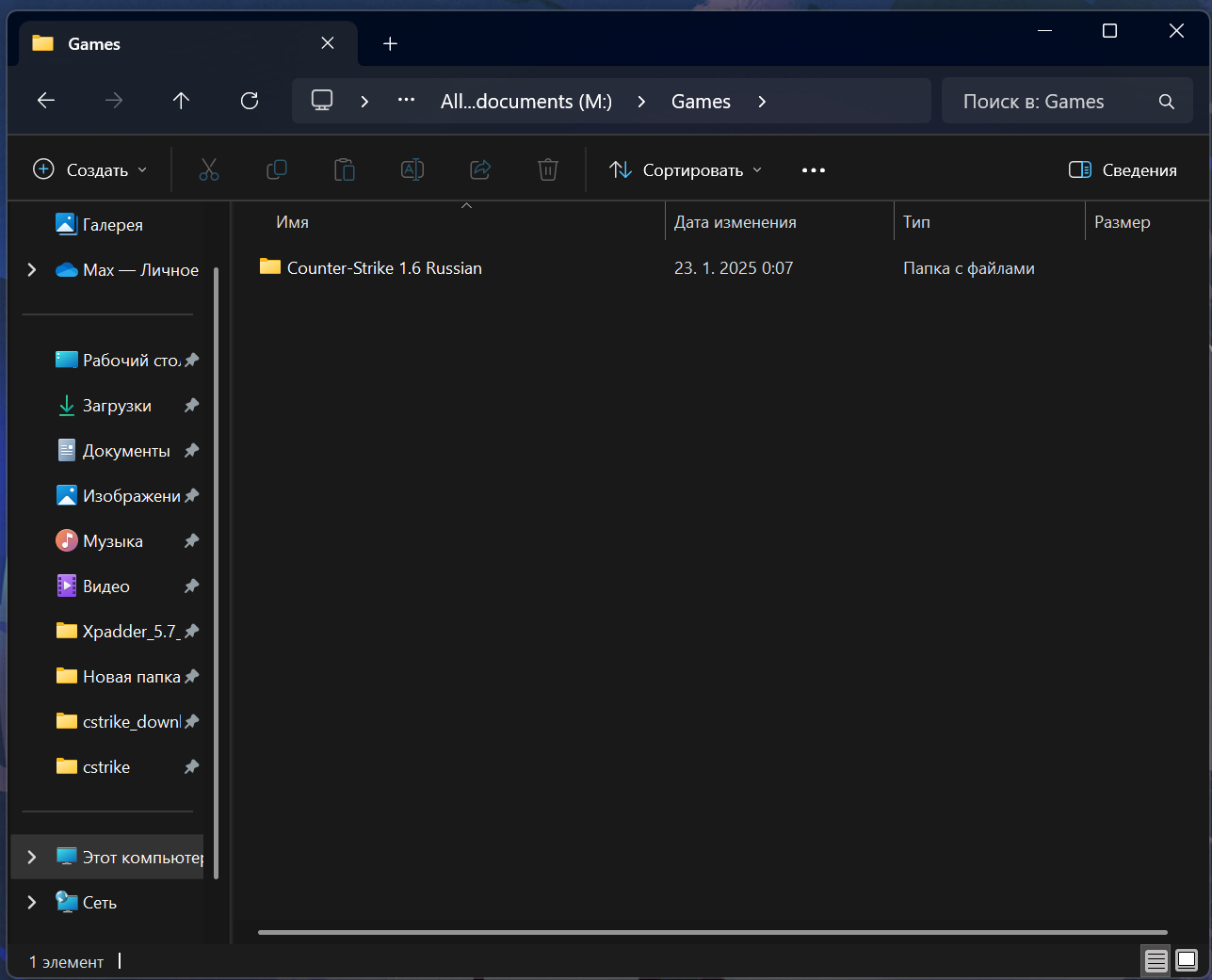Expand the Этот компьютер tree node

(32, 857)
